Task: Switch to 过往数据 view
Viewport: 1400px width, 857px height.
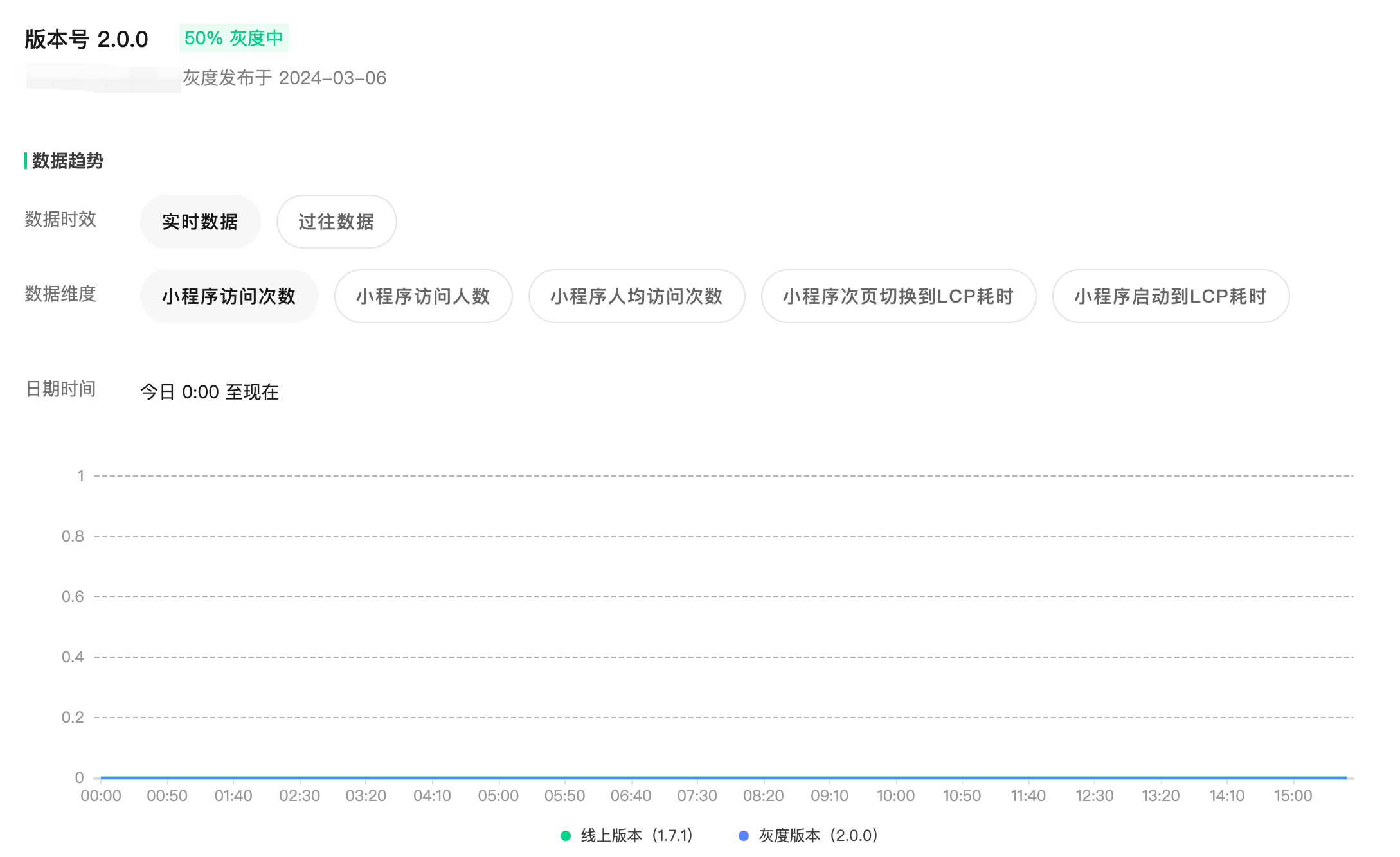Action: click(336, 222)
